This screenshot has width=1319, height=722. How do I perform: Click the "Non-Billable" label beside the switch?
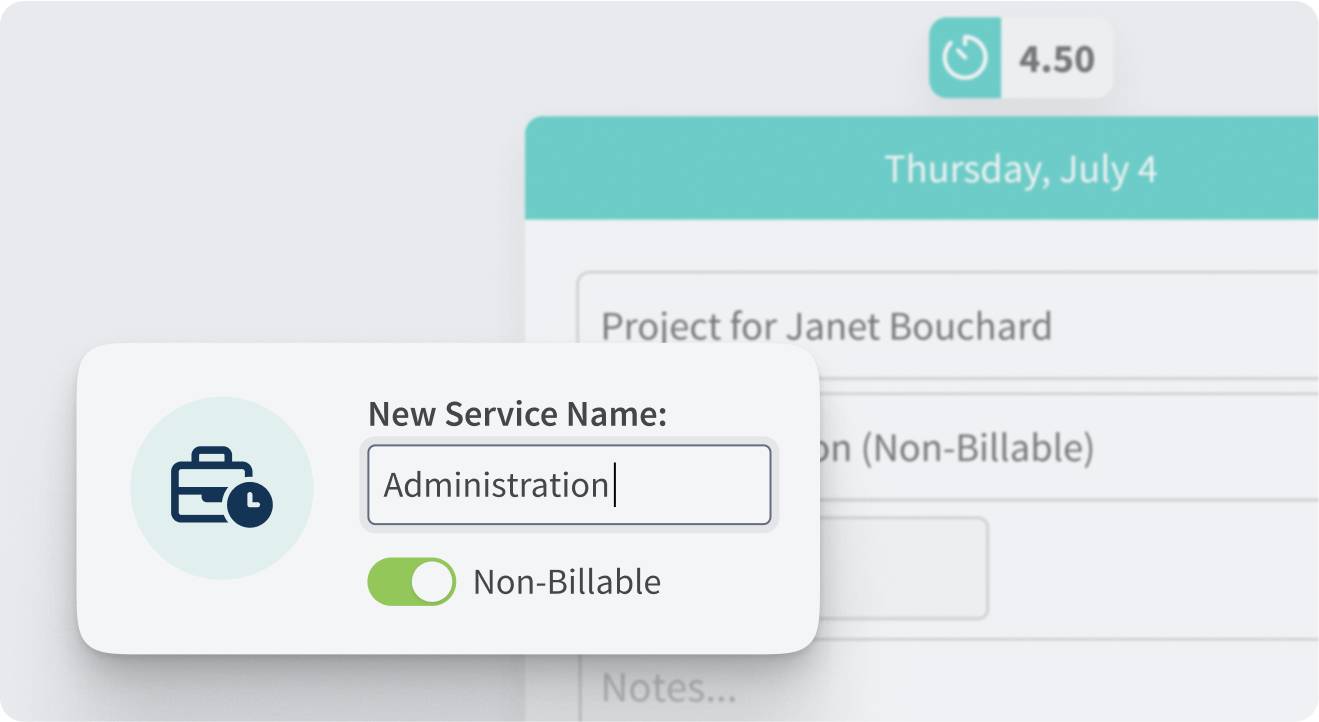tap(566, 582)
